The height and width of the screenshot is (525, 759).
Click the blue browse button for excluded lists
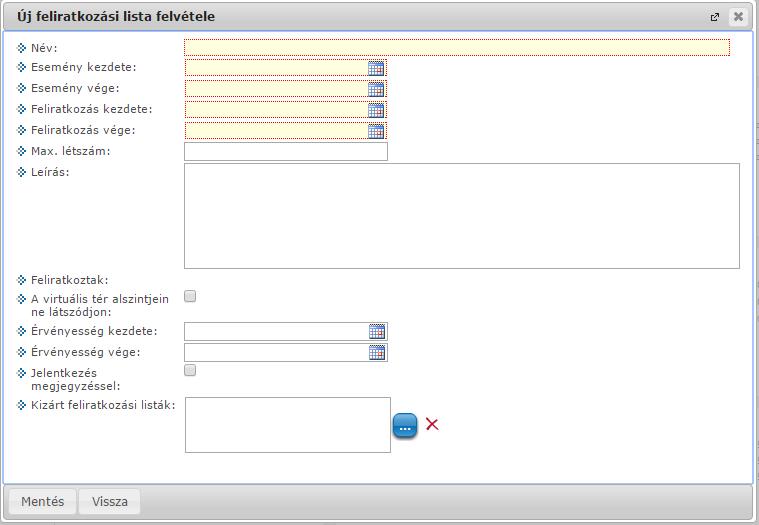[405, 426]
